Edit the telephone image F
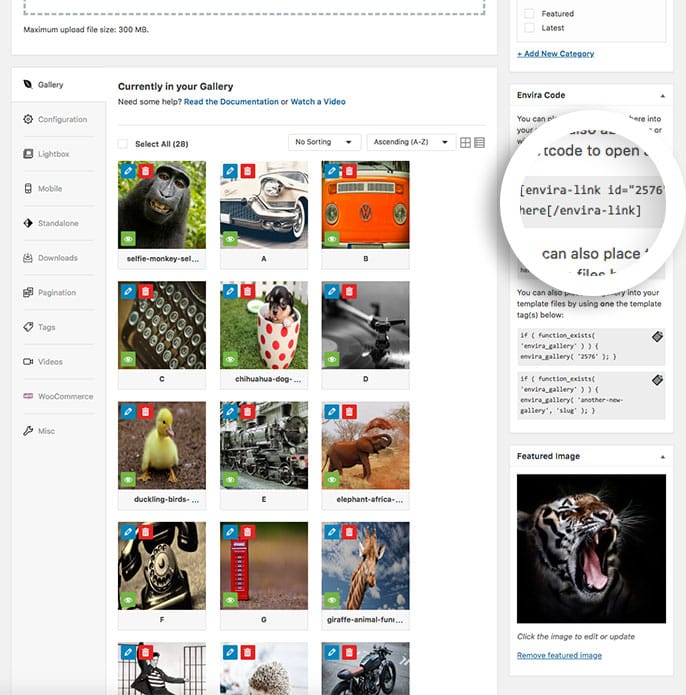This screenshot has height=695, width=686. pyautogui.click(x=128, y=531)
